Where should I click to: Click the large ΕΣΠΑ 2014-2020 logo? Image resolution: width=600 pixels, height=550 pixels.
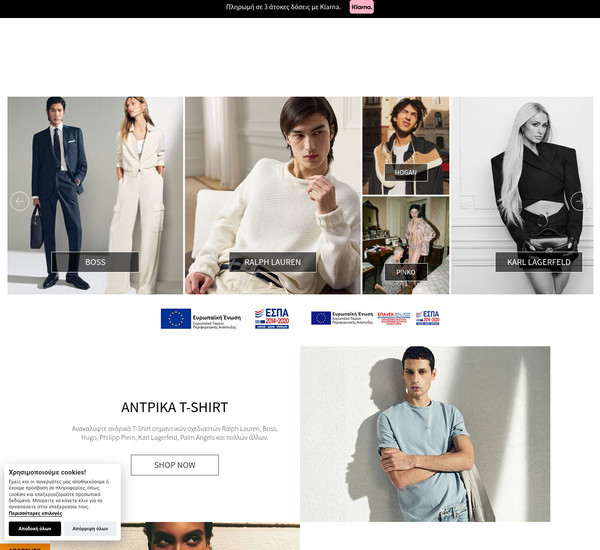click(272, 318)
